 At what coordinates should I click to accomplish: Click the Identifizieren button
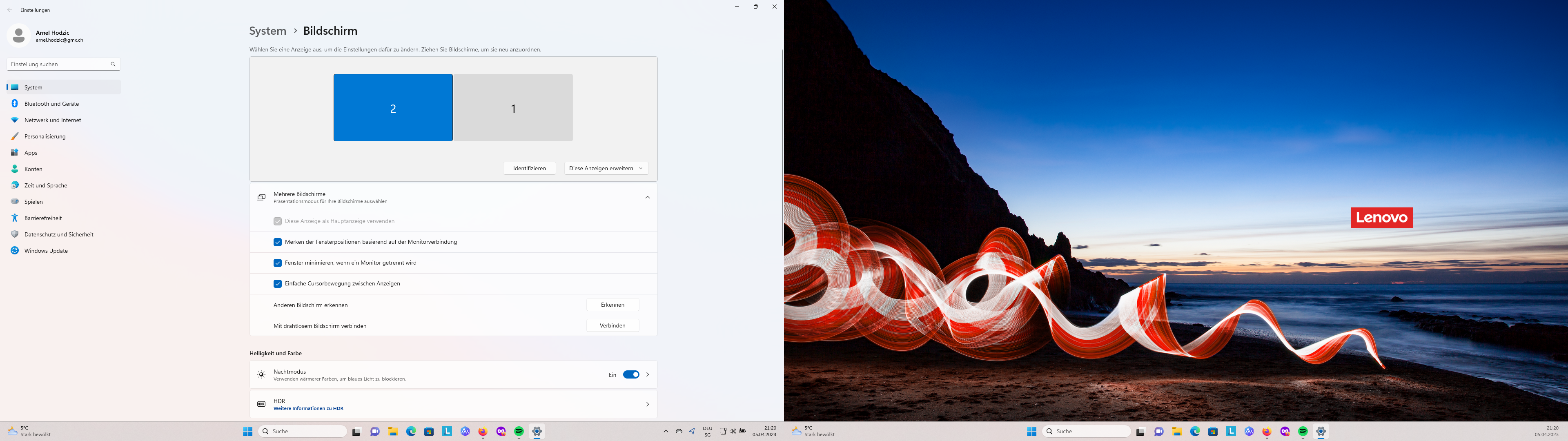529,168
